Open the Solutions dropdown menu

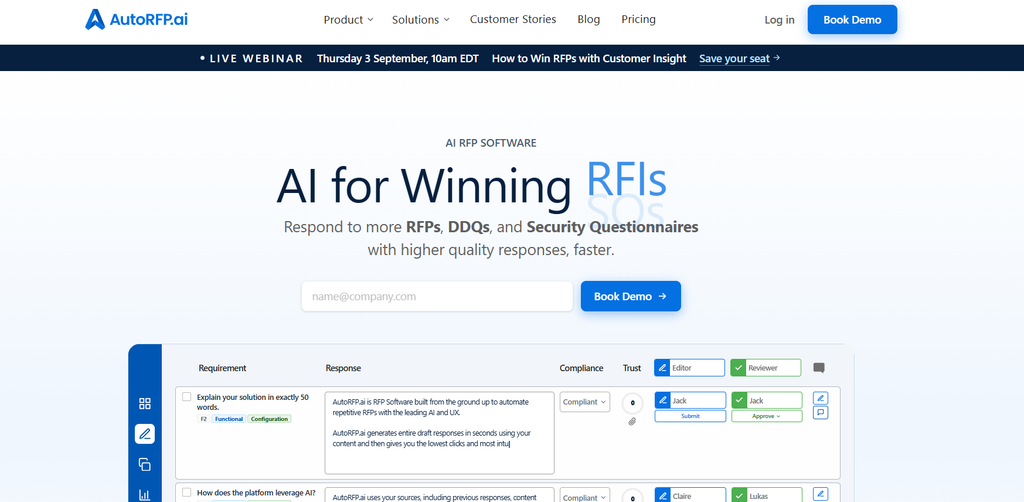coord(421,20)
